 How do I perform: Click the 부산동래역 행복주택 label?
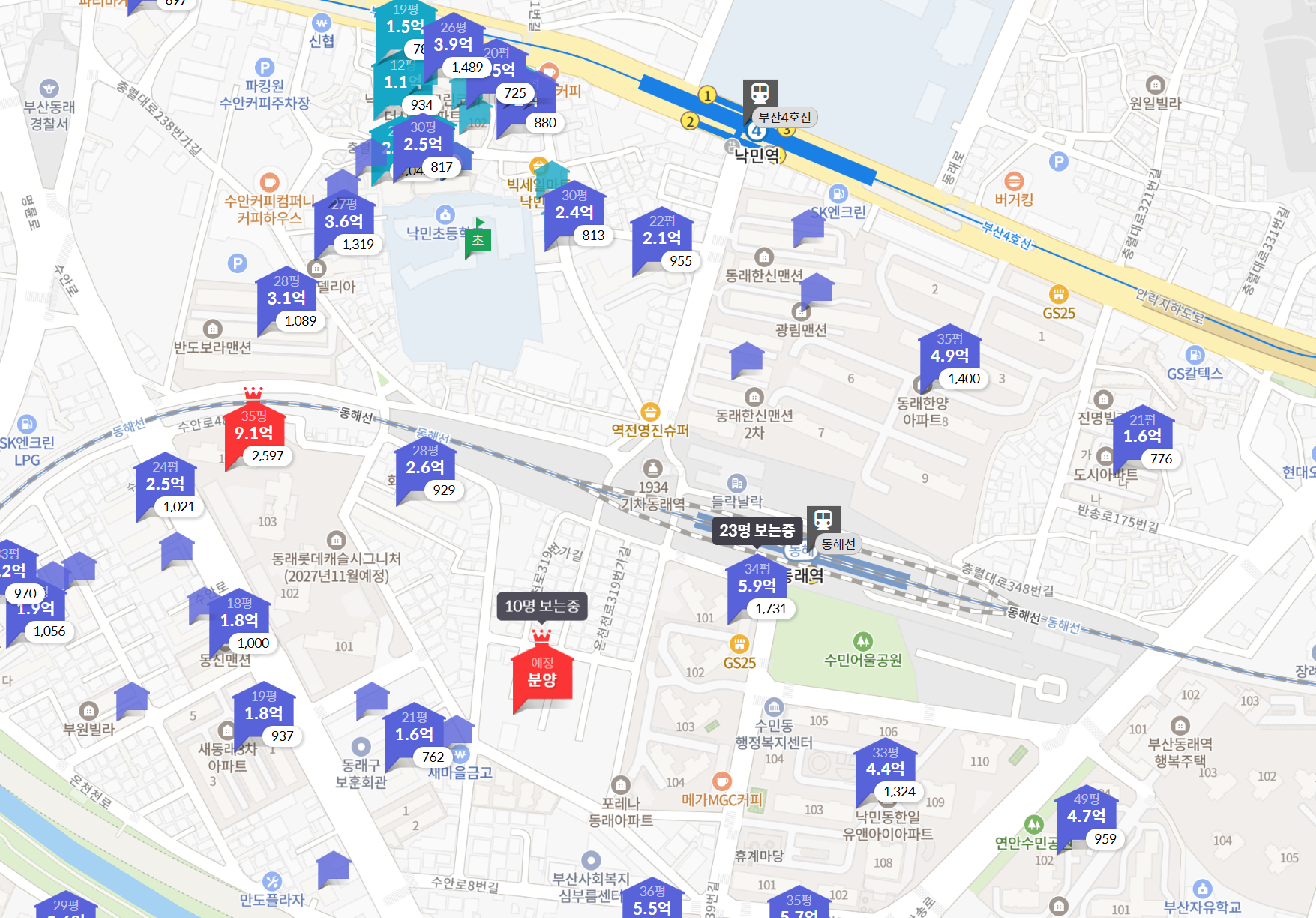(x=1180, y=752)
